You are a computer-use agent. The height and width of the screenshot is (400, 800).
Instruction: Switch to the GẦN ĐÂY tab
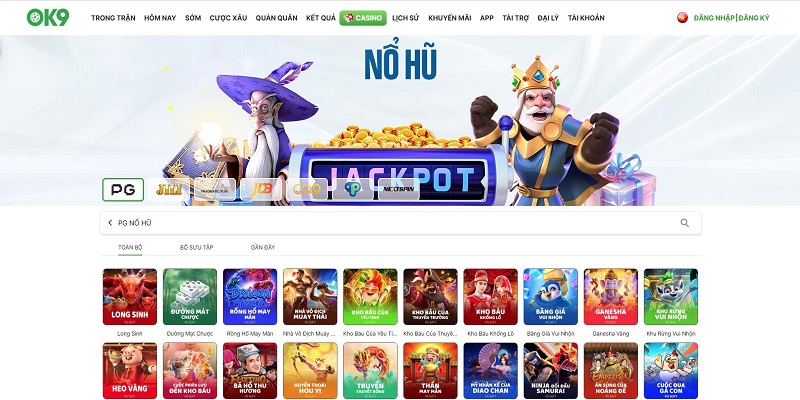click(263, 247)
